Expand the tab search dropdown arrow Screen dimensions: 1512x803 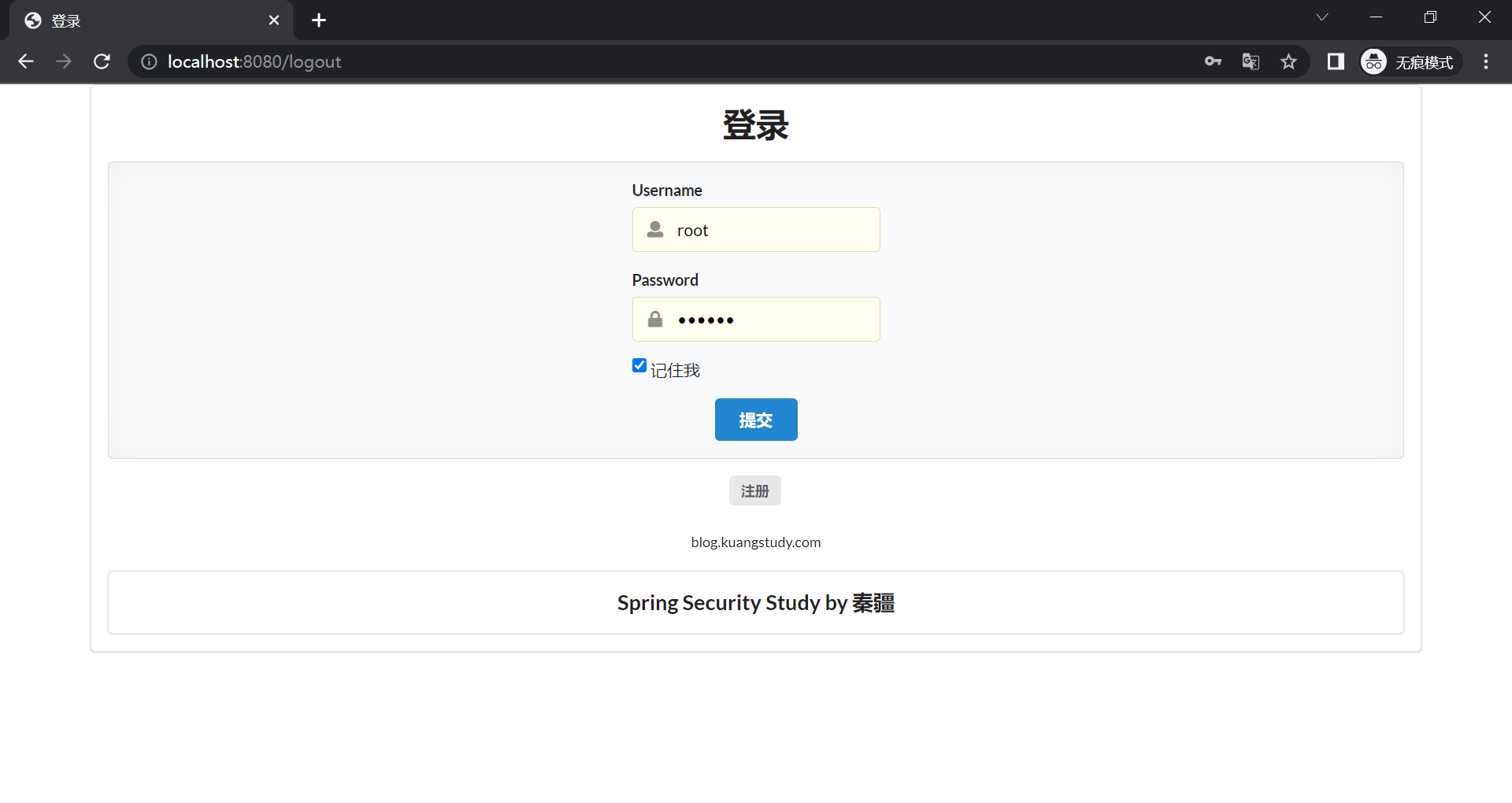point(1322,17)
